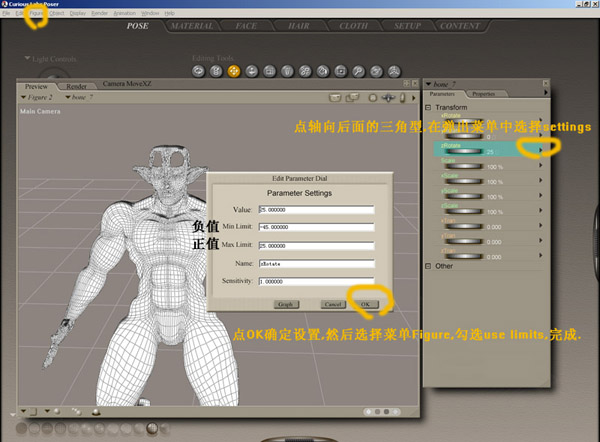600x442 pixels.
Task: Click OK in Parameter Settings dialog
Action: pyautogui.click(x=365, y=303)
